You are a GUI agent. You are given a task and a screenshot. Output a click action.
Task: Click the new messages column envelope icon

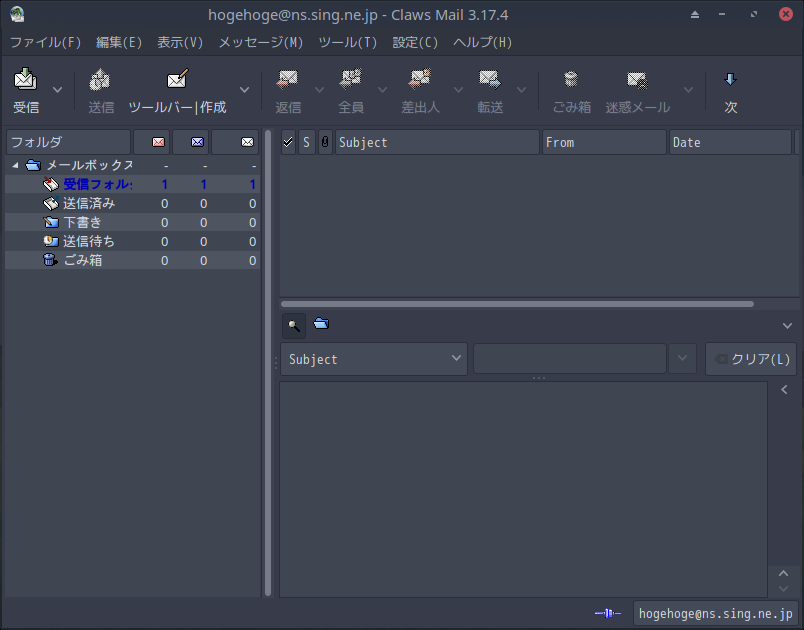click(x=158, y=142)
